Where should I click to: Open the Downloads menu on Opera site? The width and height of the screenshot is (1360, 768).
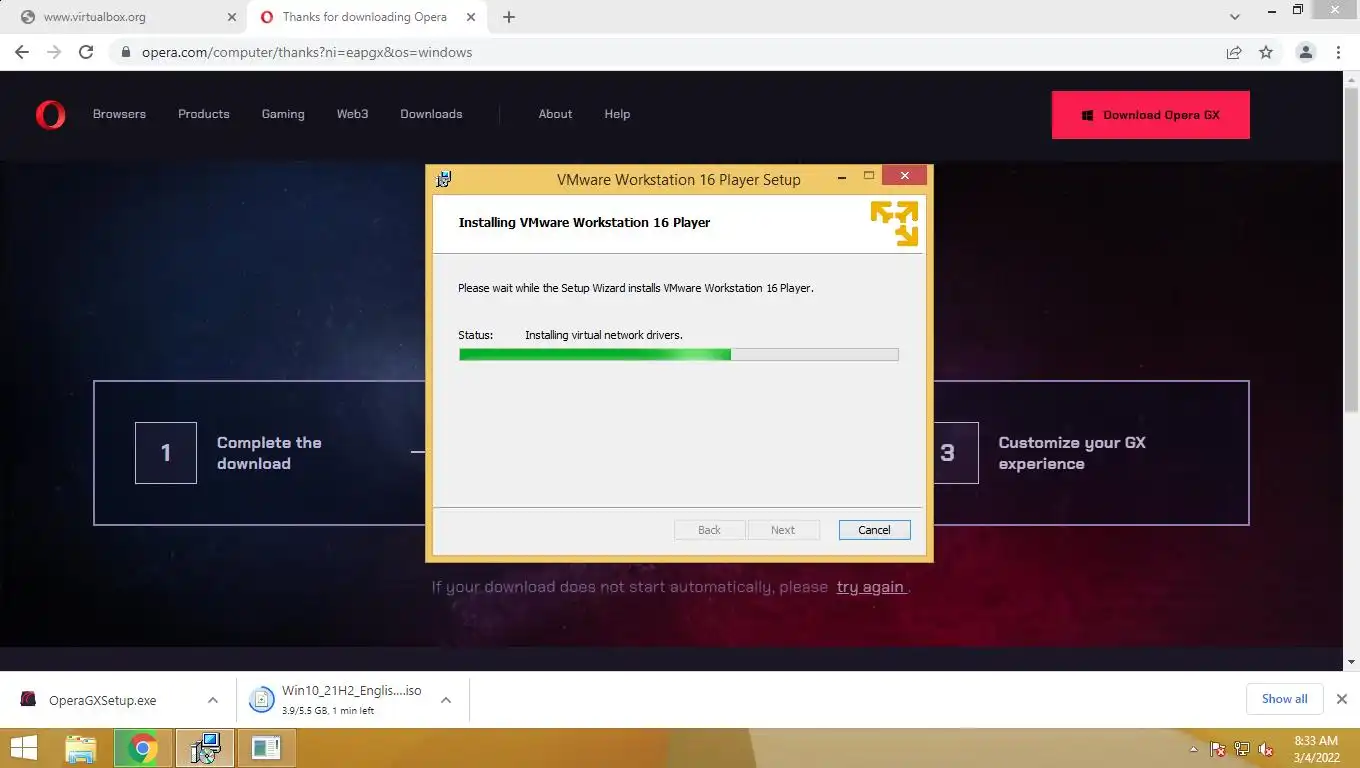pyautogui.click(x=431, y=114)
